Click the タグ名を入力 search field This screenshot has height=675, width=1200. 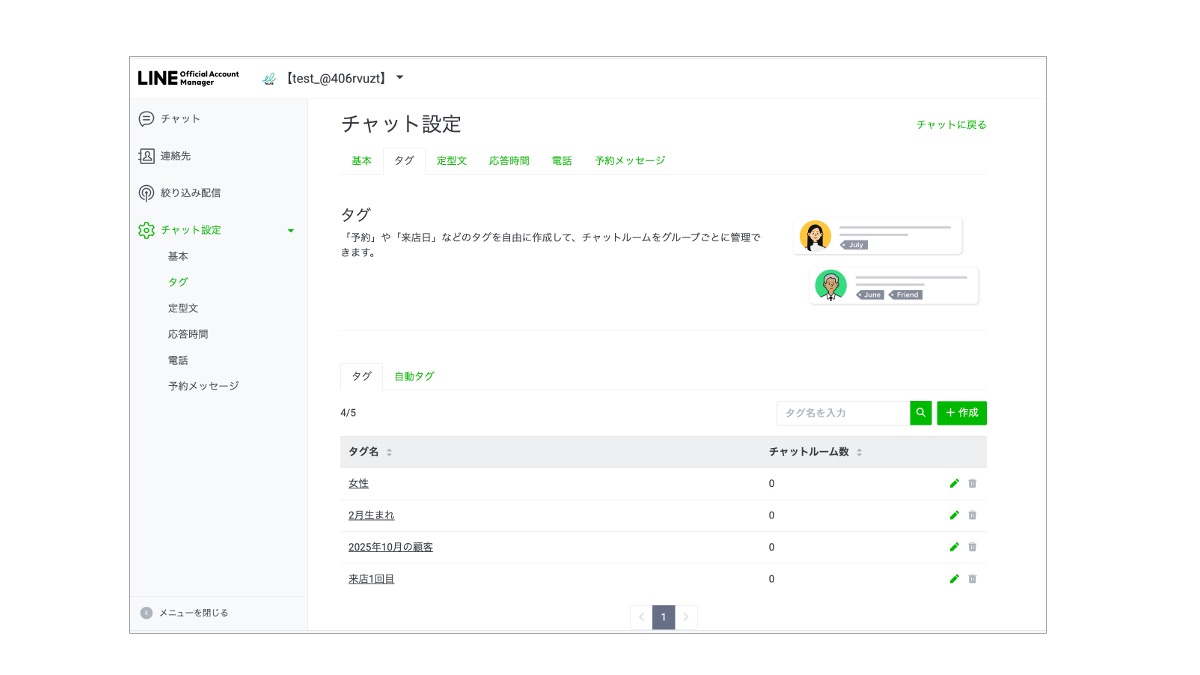click(843, 412)
